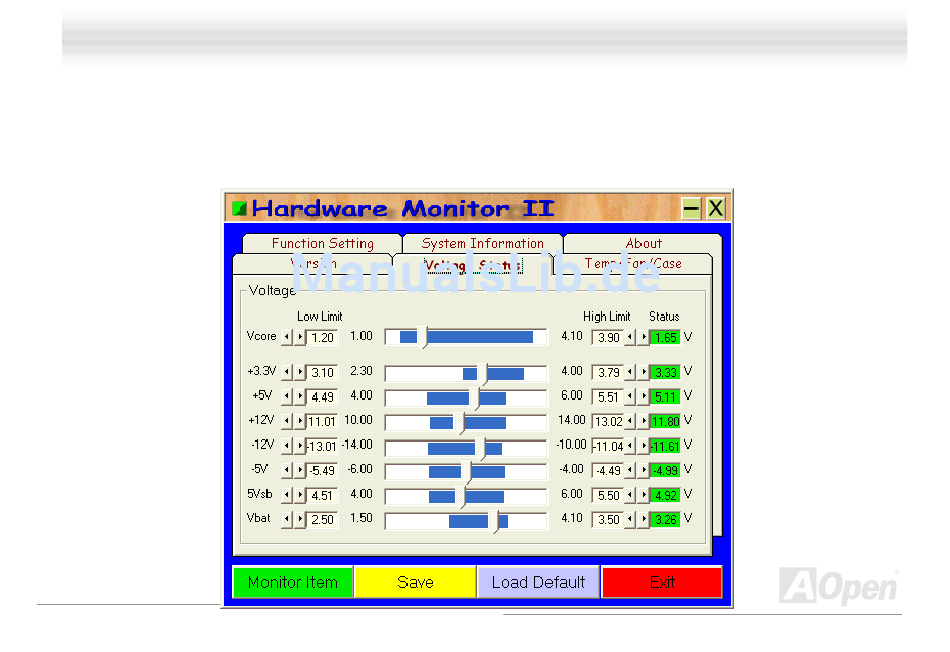Viewport: 950px width, 652px height.
Task: Click the +5V high limit field 5.51
Action: pyautogui.click(x=608, y=397)
